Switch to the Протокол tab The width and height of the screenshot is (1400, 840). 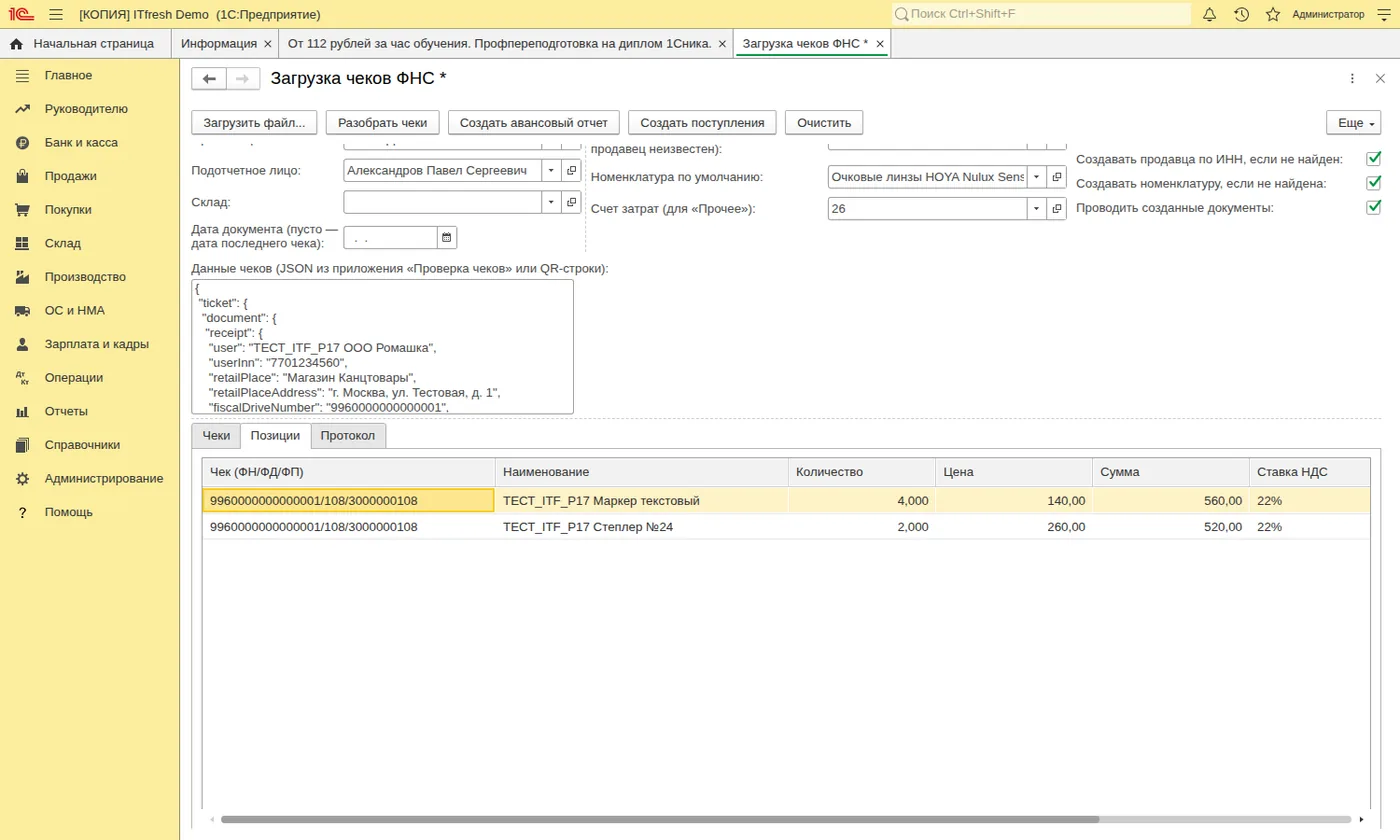[x=348, y=436]
